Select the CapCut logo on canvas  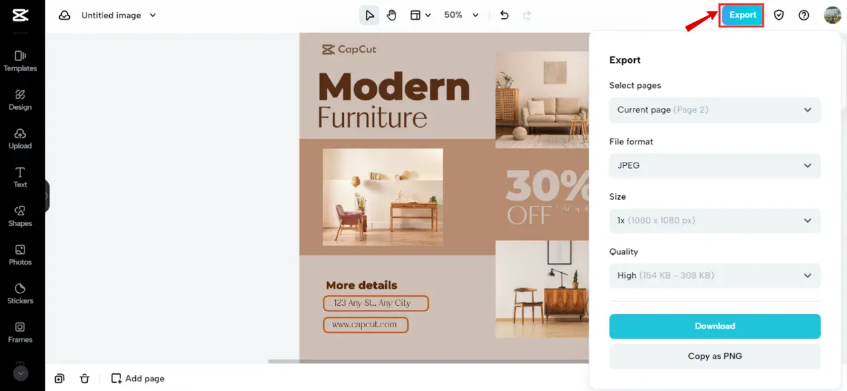348,50
